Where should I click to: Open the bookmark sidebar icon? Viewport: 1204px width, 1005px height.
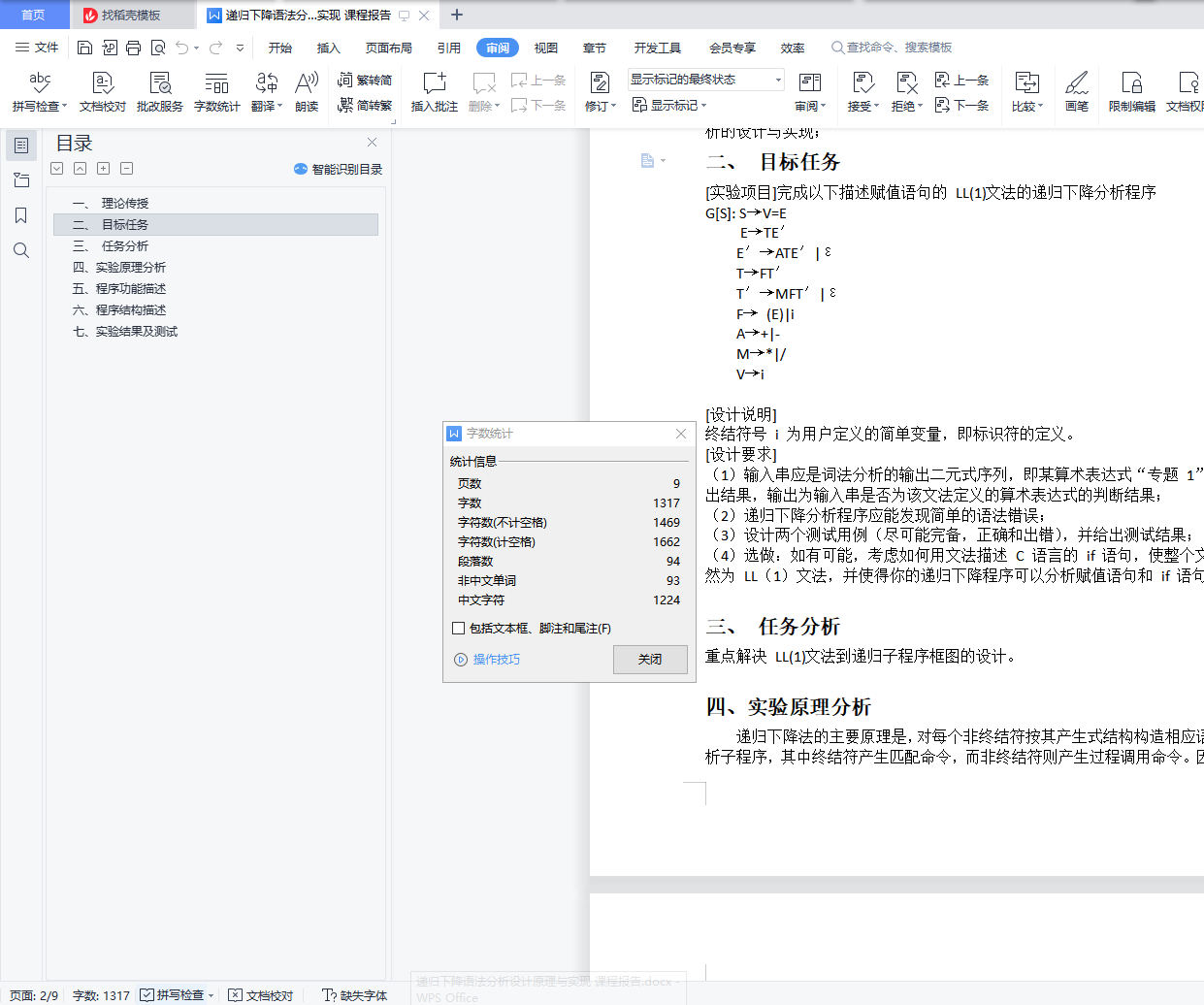(x=21, y=215)
